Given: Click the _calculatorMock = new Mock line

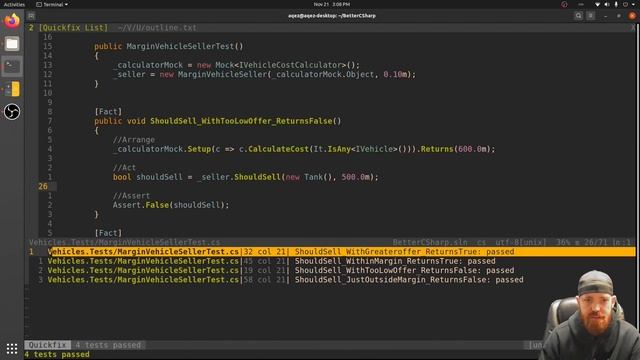Looking at the screenshot, I should point(237,65).
